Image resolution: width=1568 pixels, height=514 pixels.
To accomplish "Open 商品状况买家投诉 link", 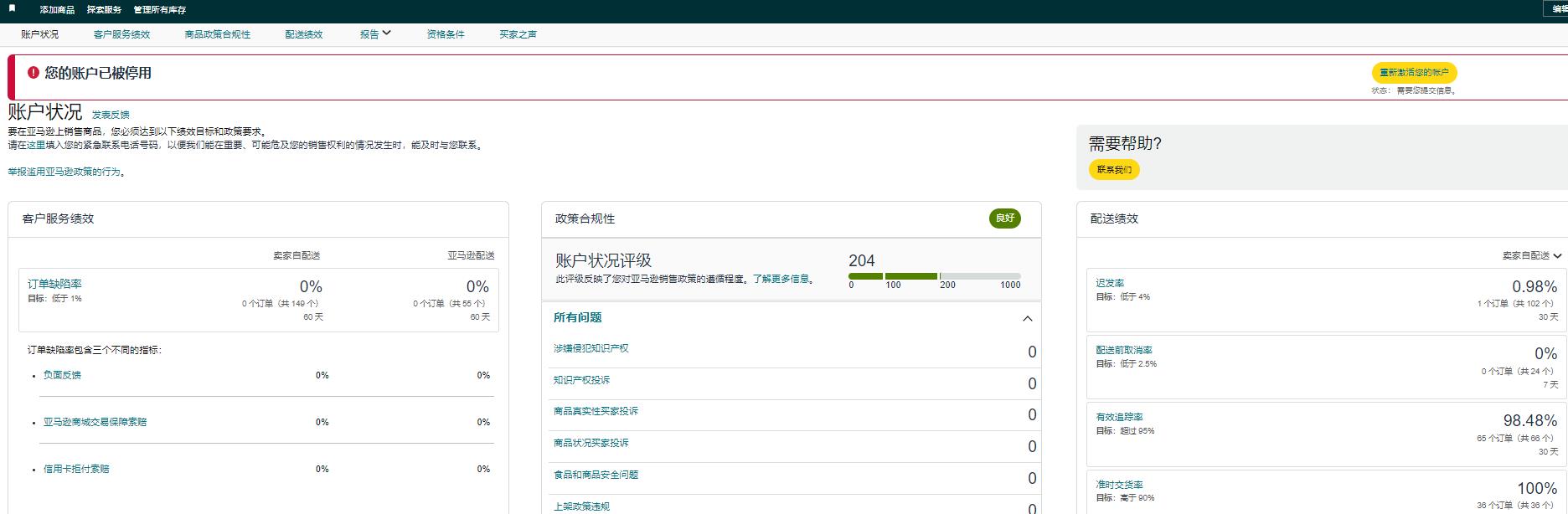I will (x=591, y=443).
